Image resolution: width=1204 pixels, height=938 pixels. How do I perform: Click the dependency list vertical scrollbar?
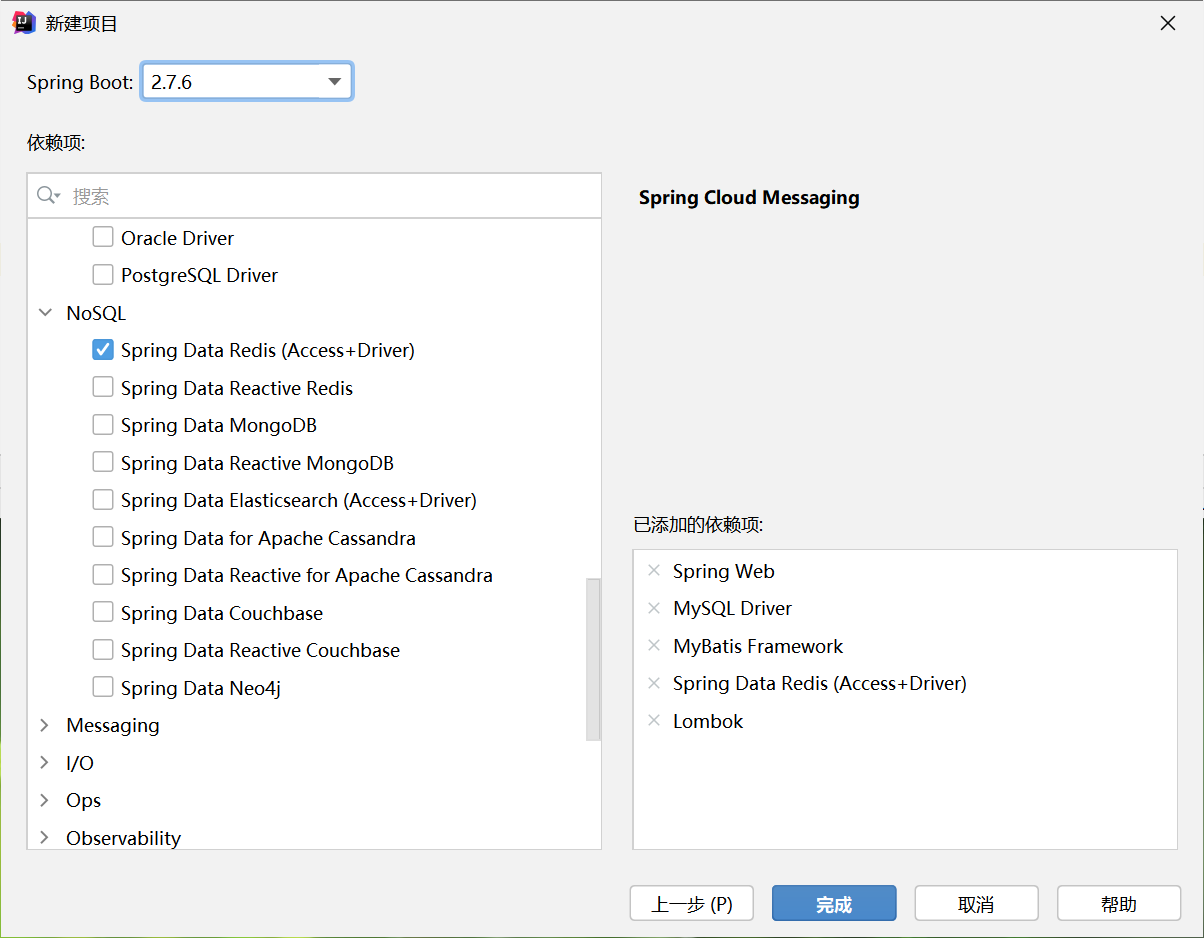593,659
